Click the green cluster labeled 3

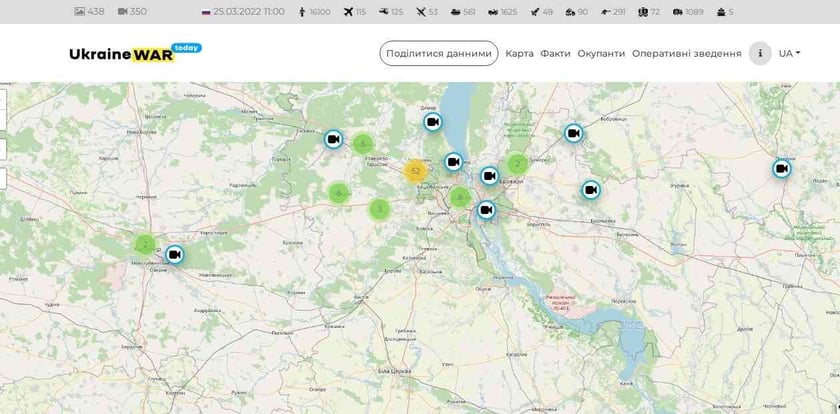378,209
